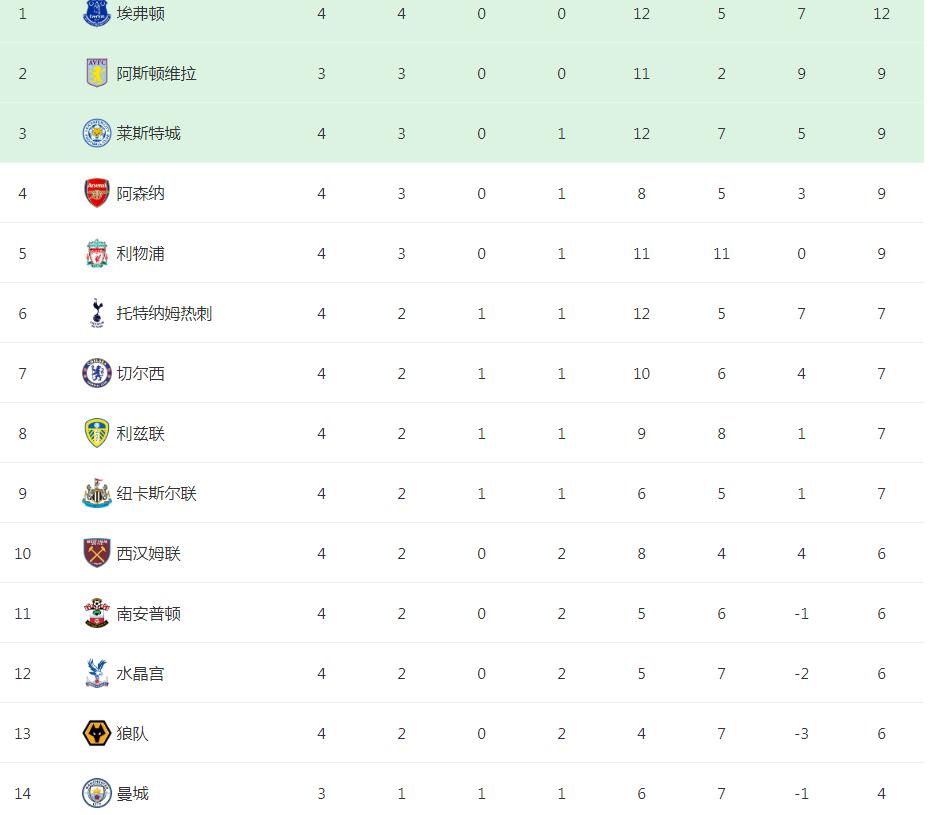Click the Aston Villa club crest

point(97,73)
